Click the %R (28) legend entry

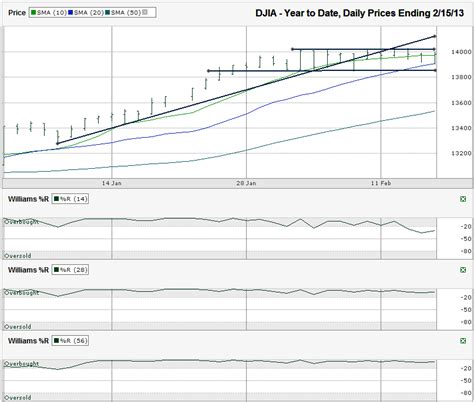coord(70,270)
